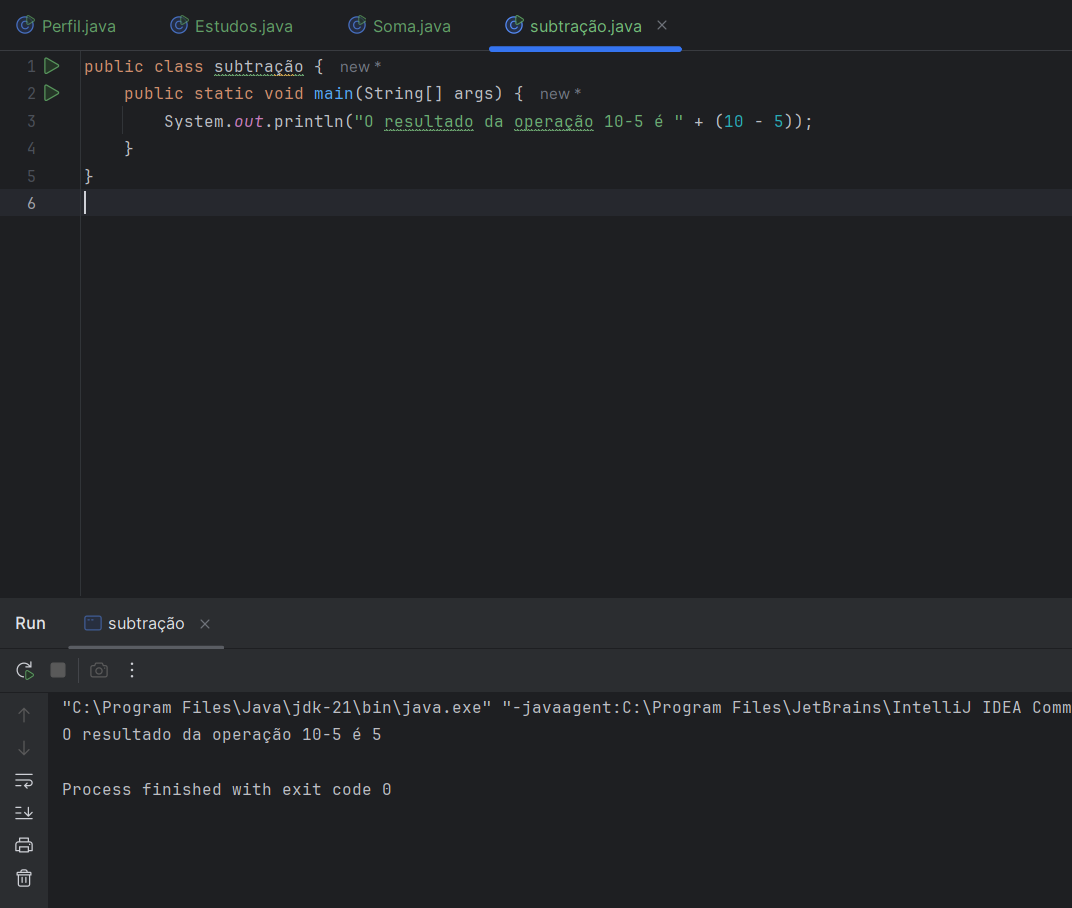
Task: Switch to the Perfil.java tab
Action: [x=66, y=26]
